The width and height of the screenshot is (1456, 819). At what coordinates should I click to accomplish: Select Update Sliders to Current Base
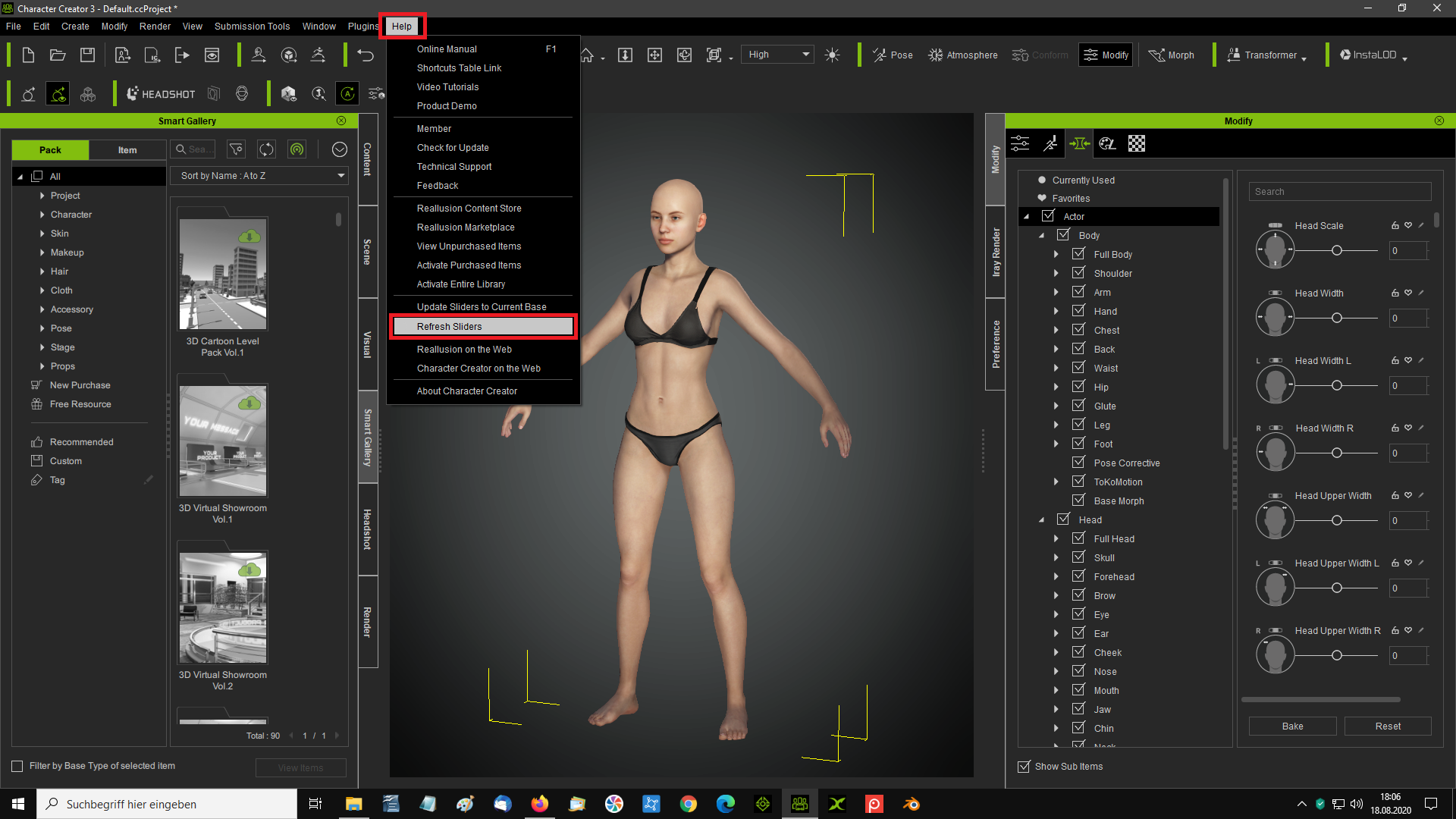pyautogui.click(x=482, y=306)
